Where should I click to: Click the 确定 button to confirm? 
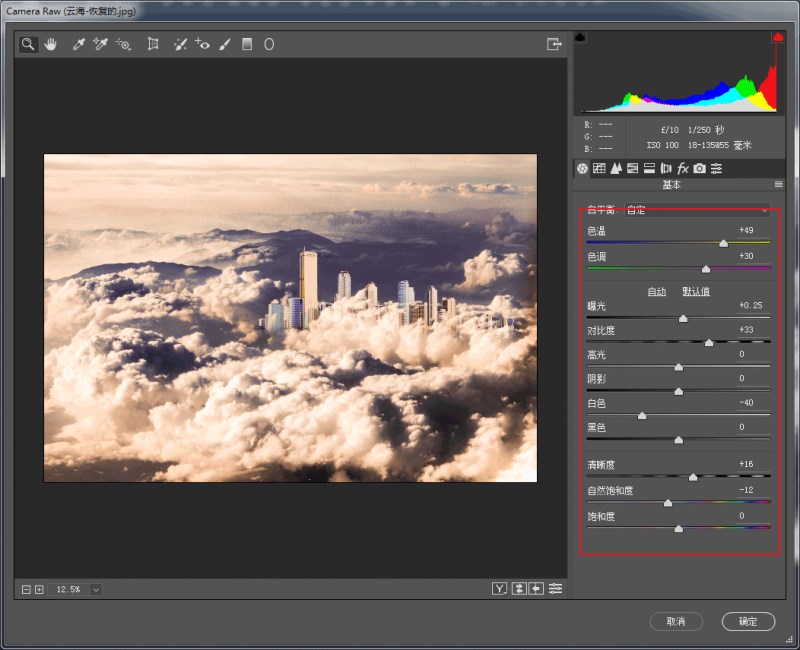(748, 622)
